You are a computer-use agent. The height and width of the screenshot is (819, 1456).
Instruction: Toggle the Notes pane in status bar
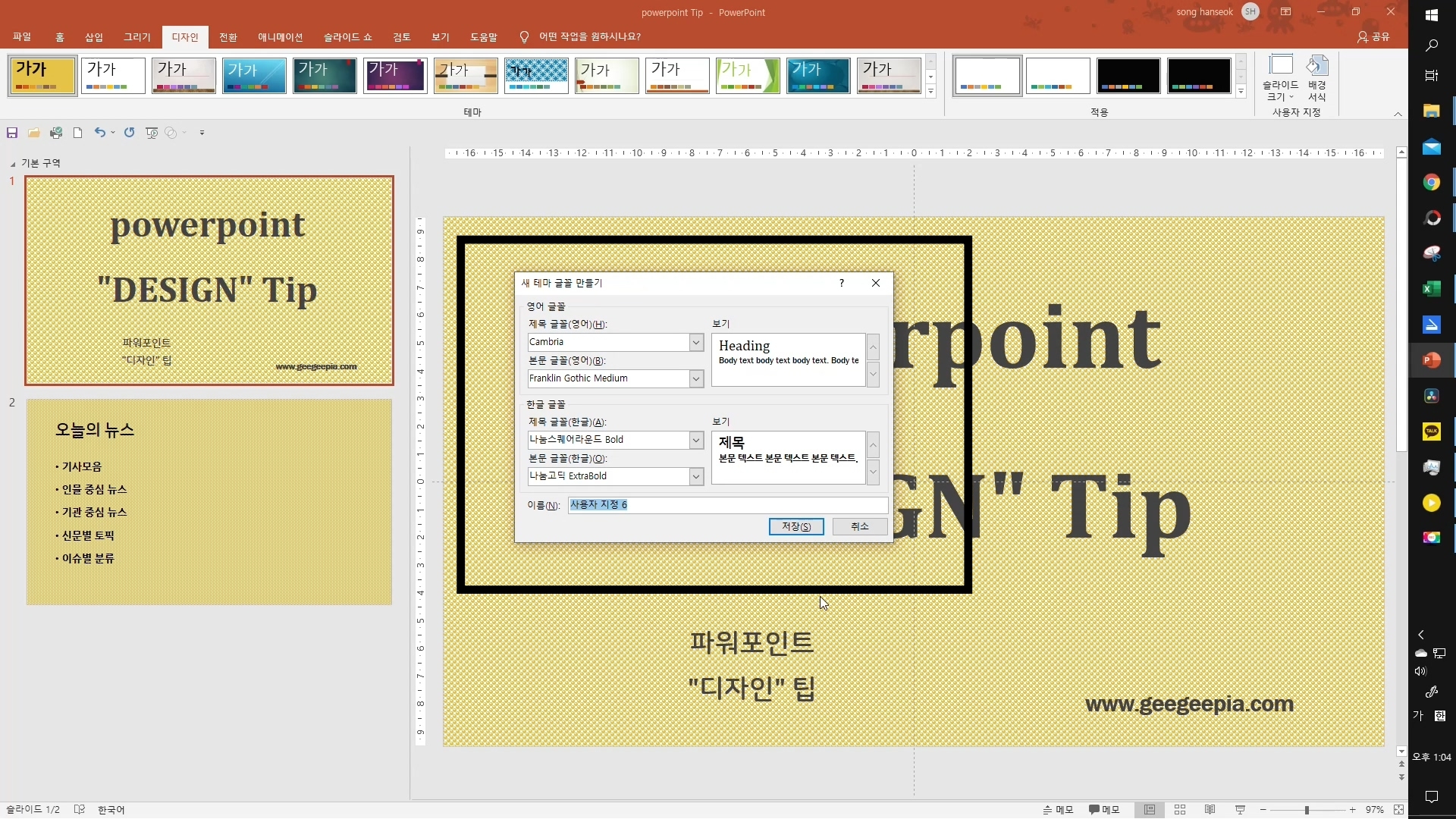point(1059,810)
